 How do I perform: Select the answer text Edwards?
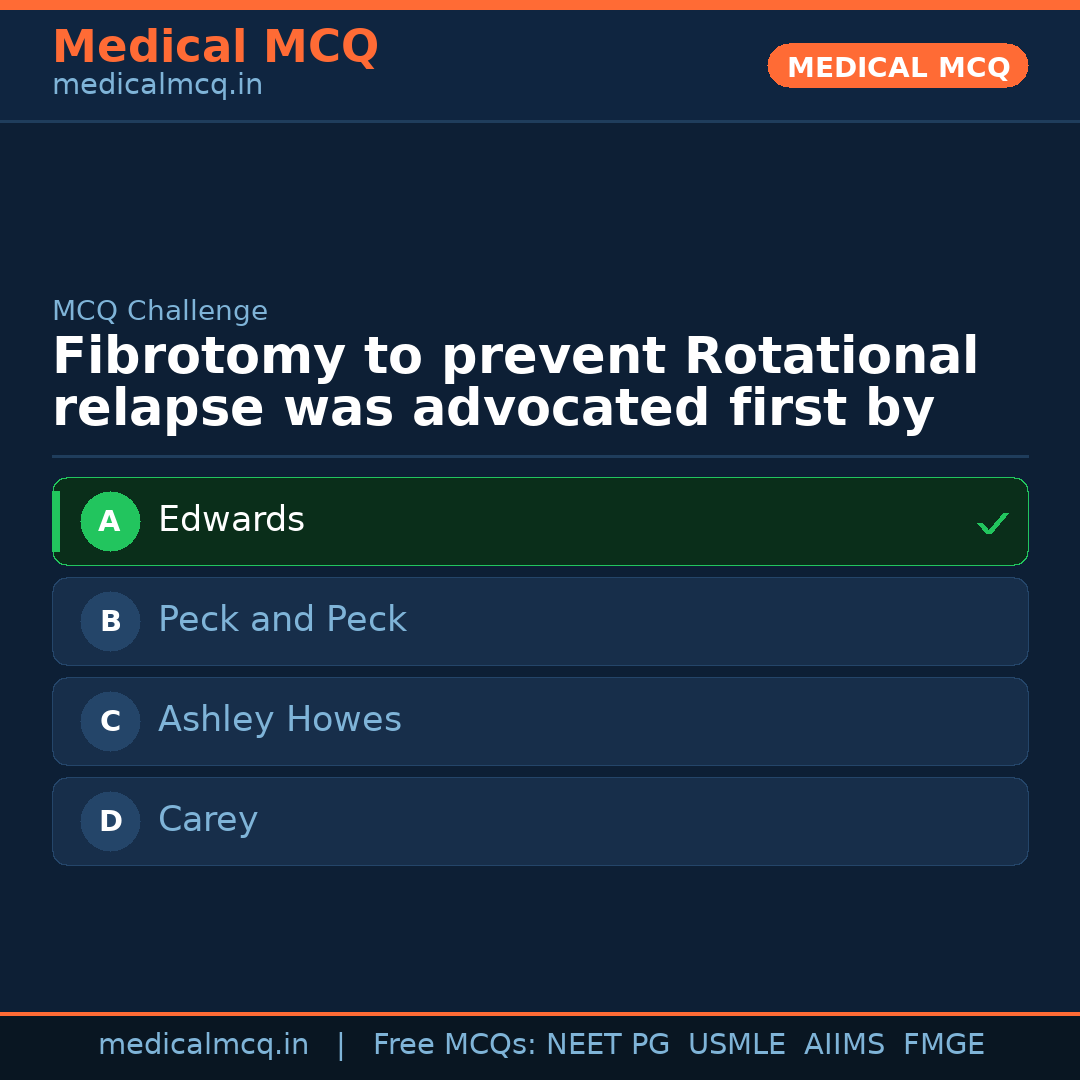(231, 520)
